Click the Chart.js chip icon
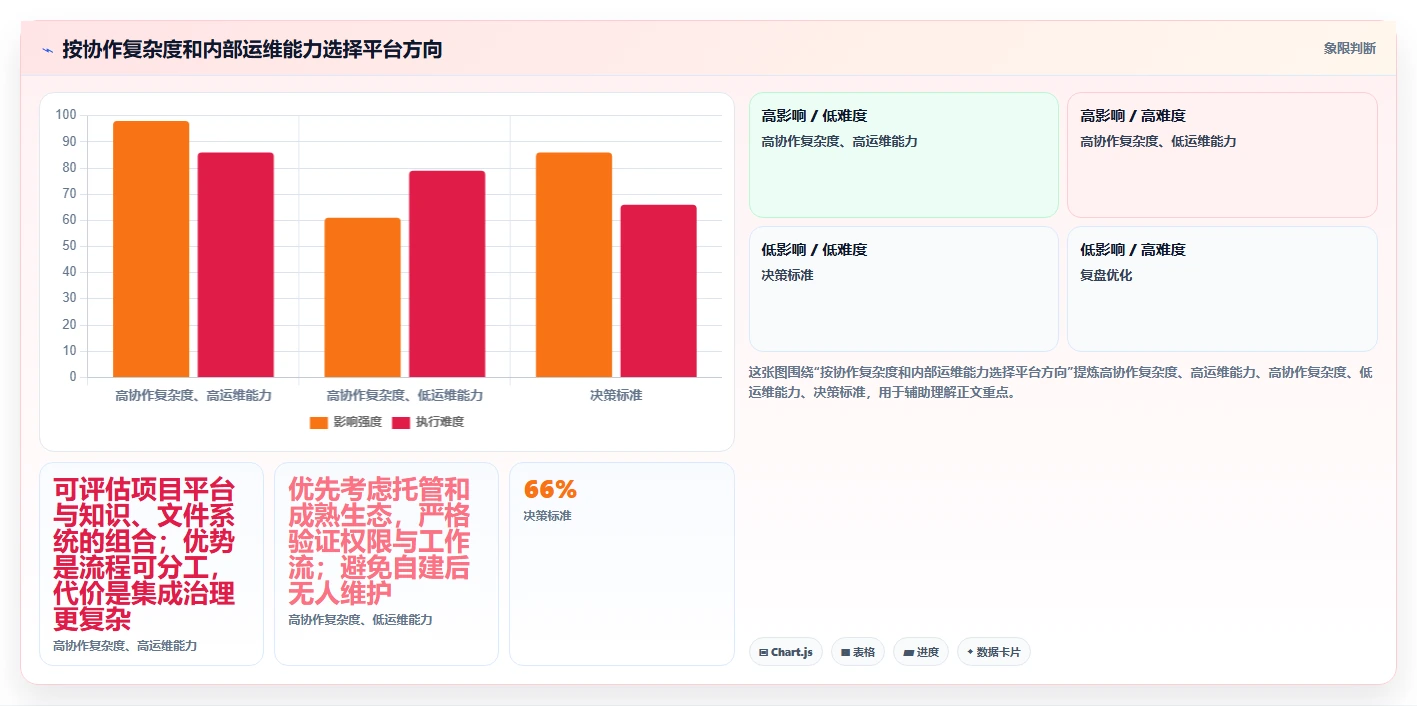Viewport: 1417px width, 706px height. (764, 652)
